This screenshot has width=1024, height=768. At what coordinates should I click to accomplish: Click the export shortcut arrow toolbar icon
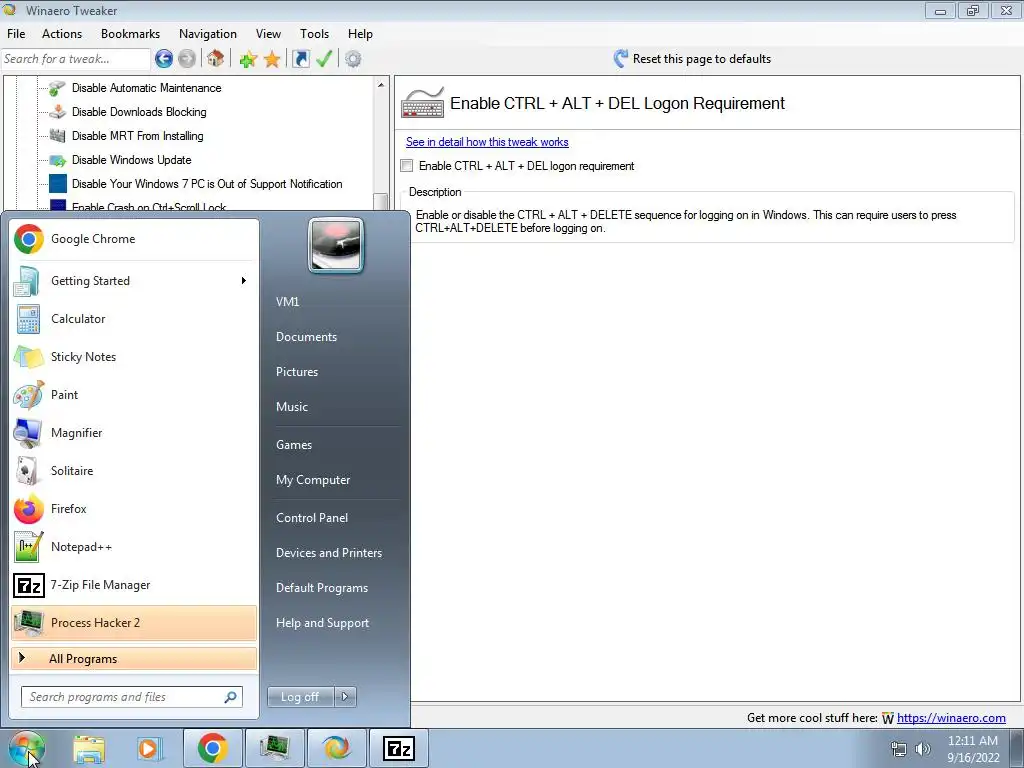(300, 59)
